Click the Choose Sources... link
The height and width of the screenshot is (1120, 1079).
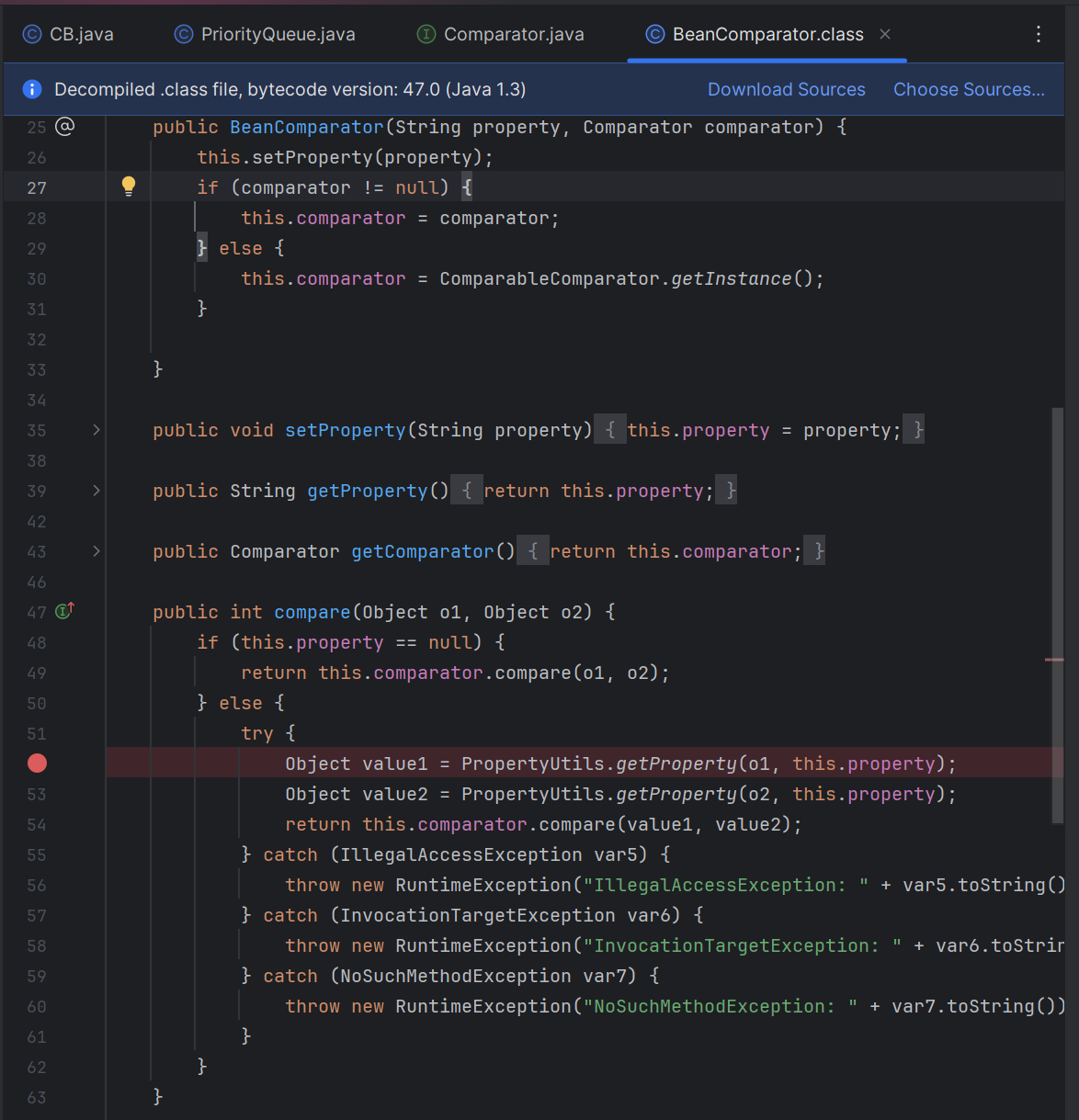tap(969, 89)
